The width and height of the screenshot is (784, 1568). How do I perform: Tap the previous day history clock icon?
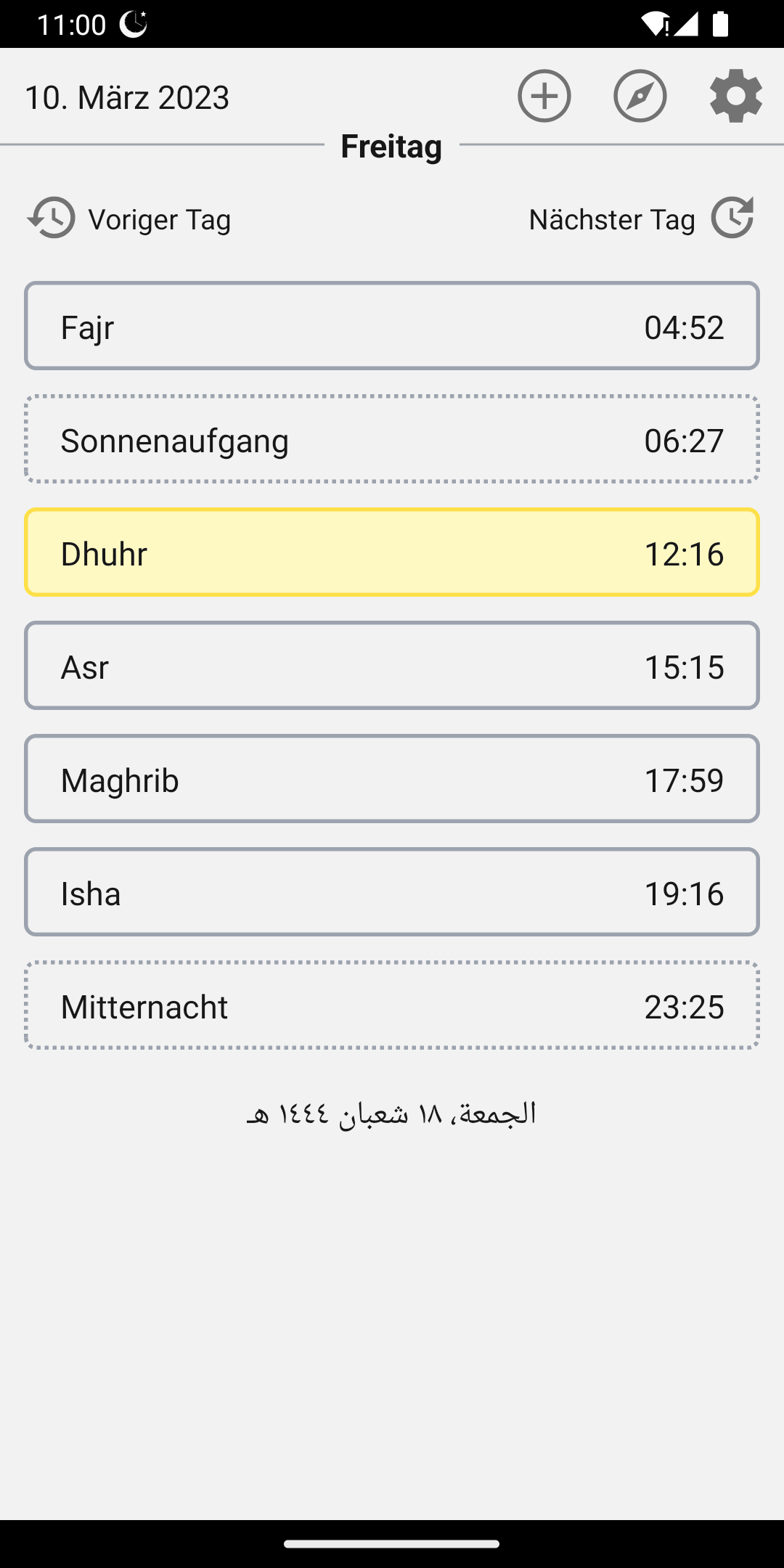(51, 218)
